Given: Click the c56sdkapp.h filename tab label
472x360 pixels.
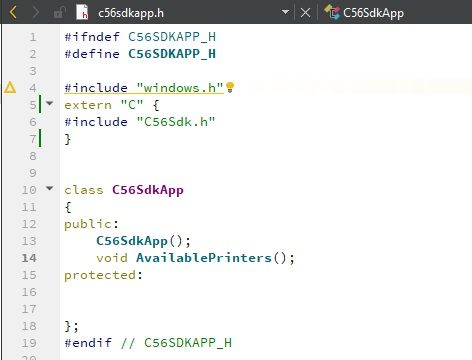Looking at the screenshot, I should click(x=131, y=13).
